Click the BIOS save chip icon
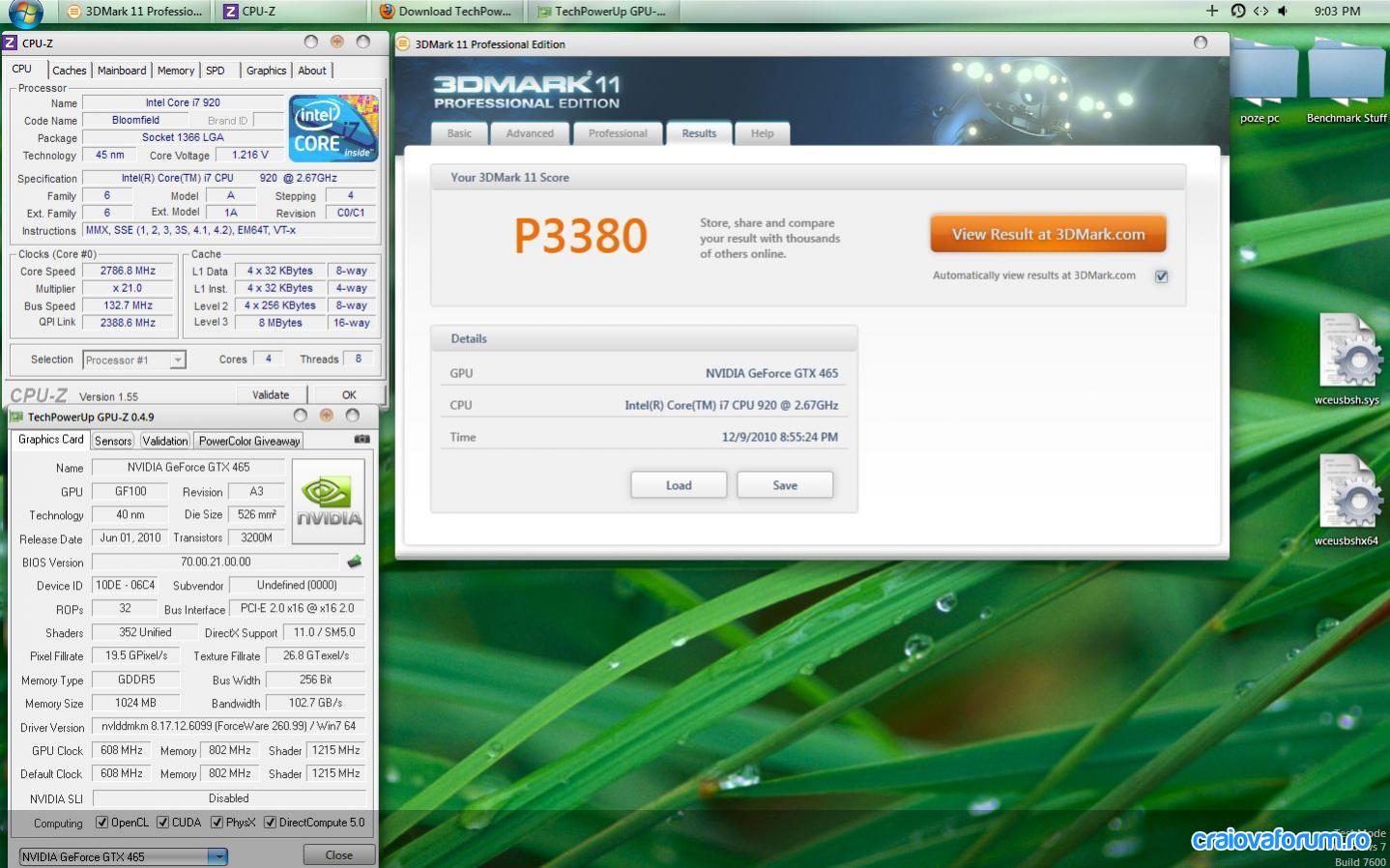This screenshot has width=1390, height=868. (x=355, y=562)
